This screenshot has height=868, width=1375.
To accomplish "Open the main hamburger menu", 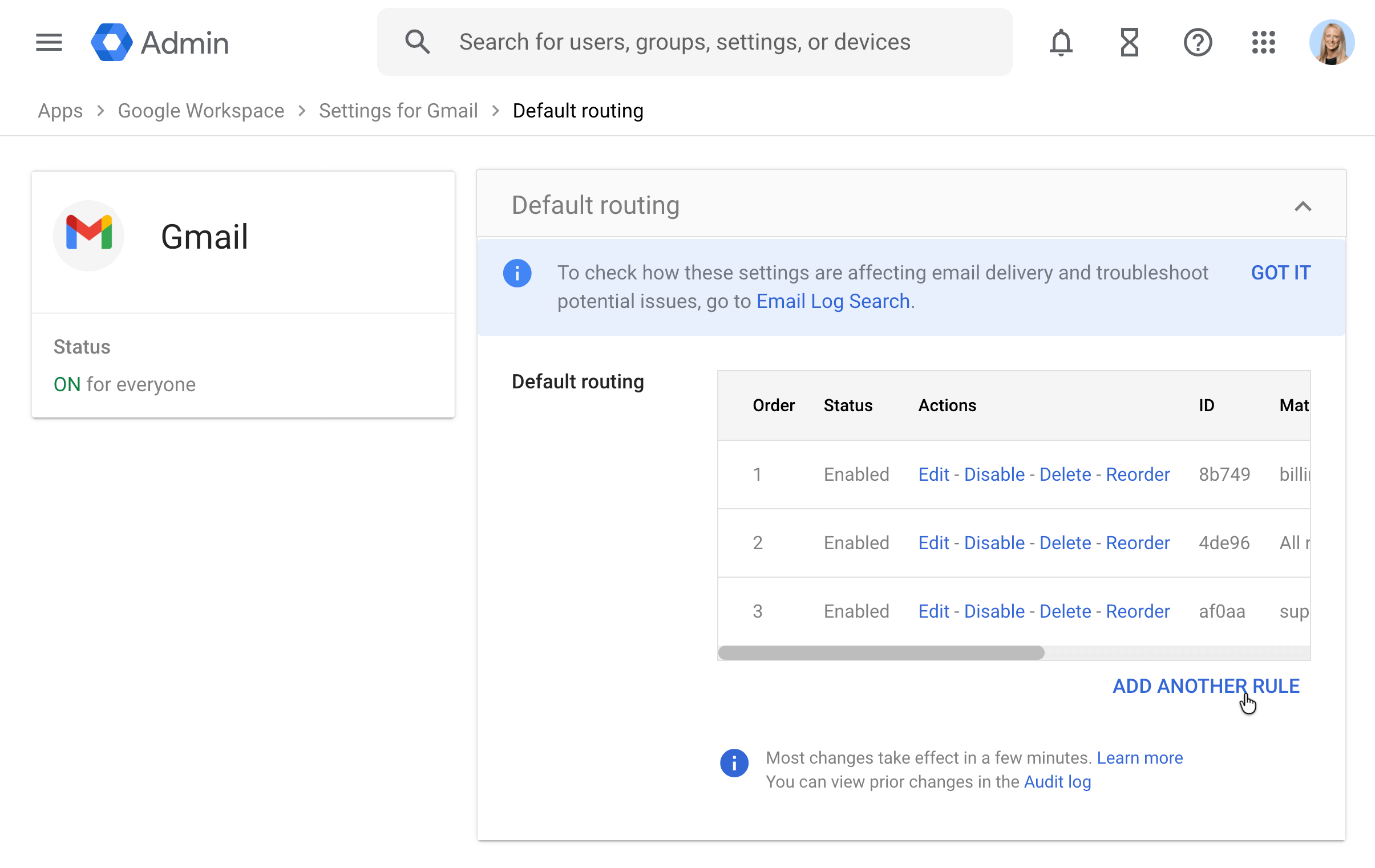I will [48, 42].
